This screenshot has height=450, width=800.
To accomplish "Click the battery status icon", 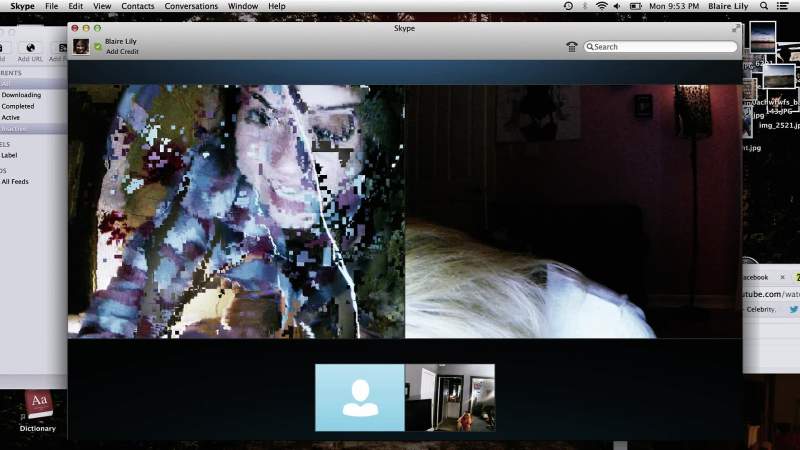I will coord(635,6).
